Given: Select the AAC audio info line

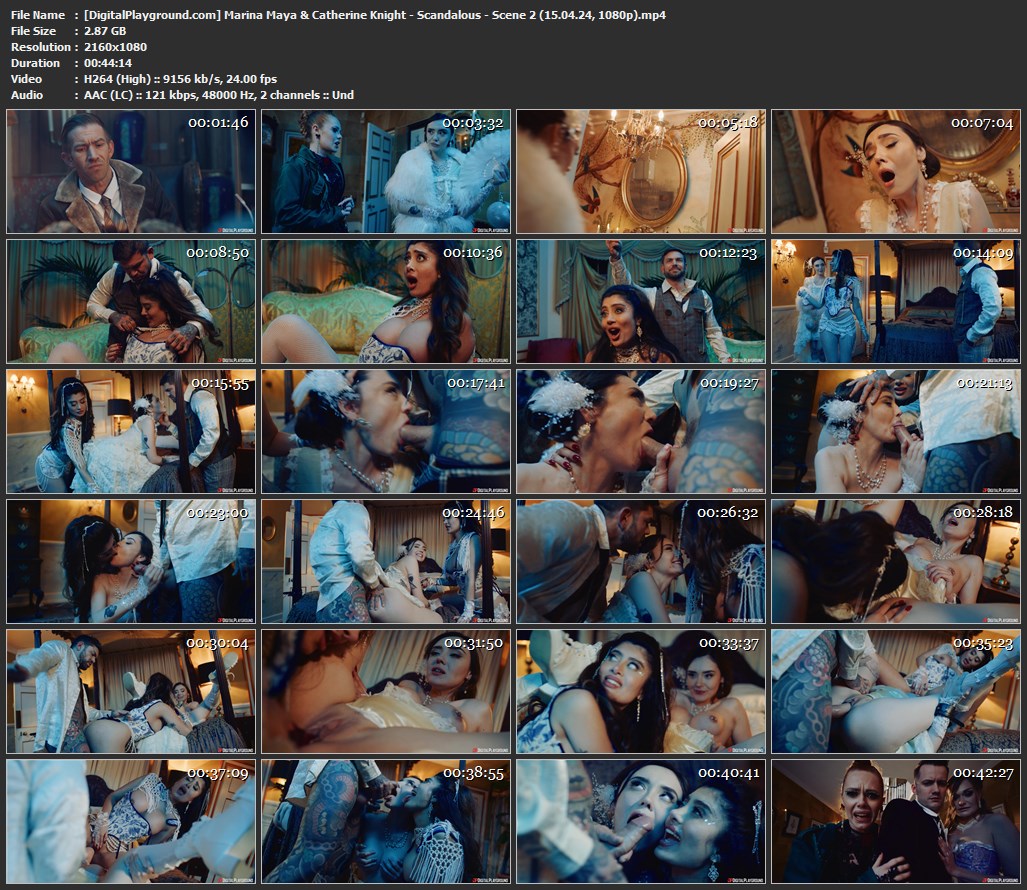Looking at the screenshot, I should click(x=213, y=95).
